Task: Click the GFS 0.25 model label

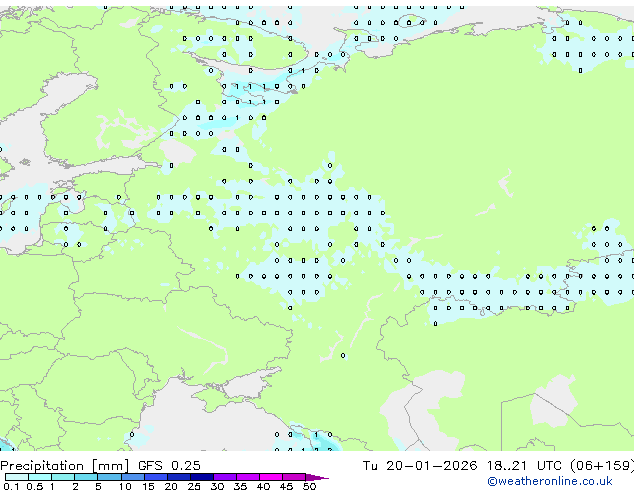Action: pos(169,466)
